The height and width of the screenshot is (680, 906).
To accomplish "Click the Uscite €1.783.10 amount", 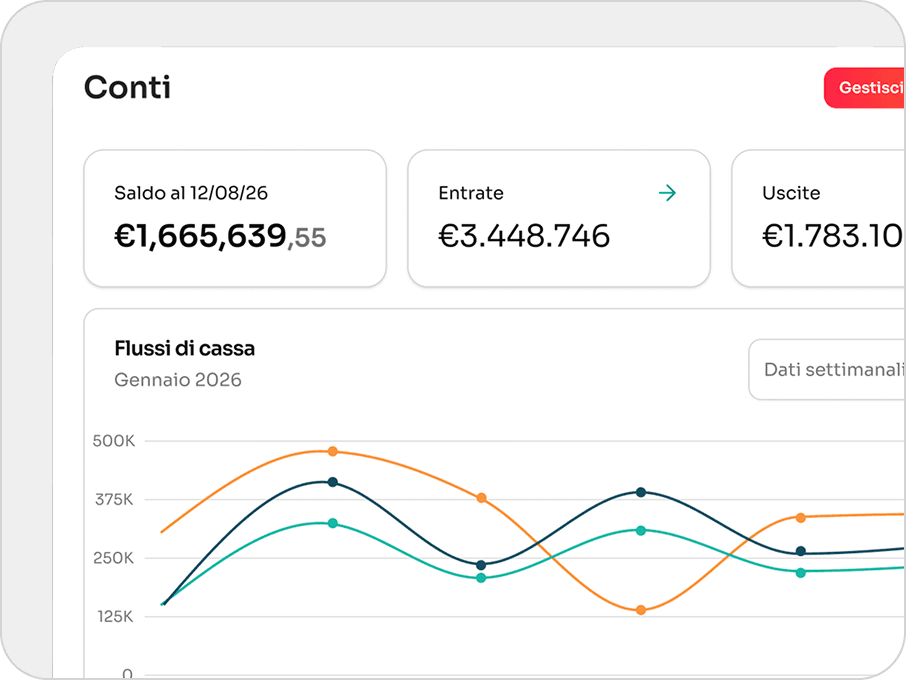I will [x=833, y=236].
